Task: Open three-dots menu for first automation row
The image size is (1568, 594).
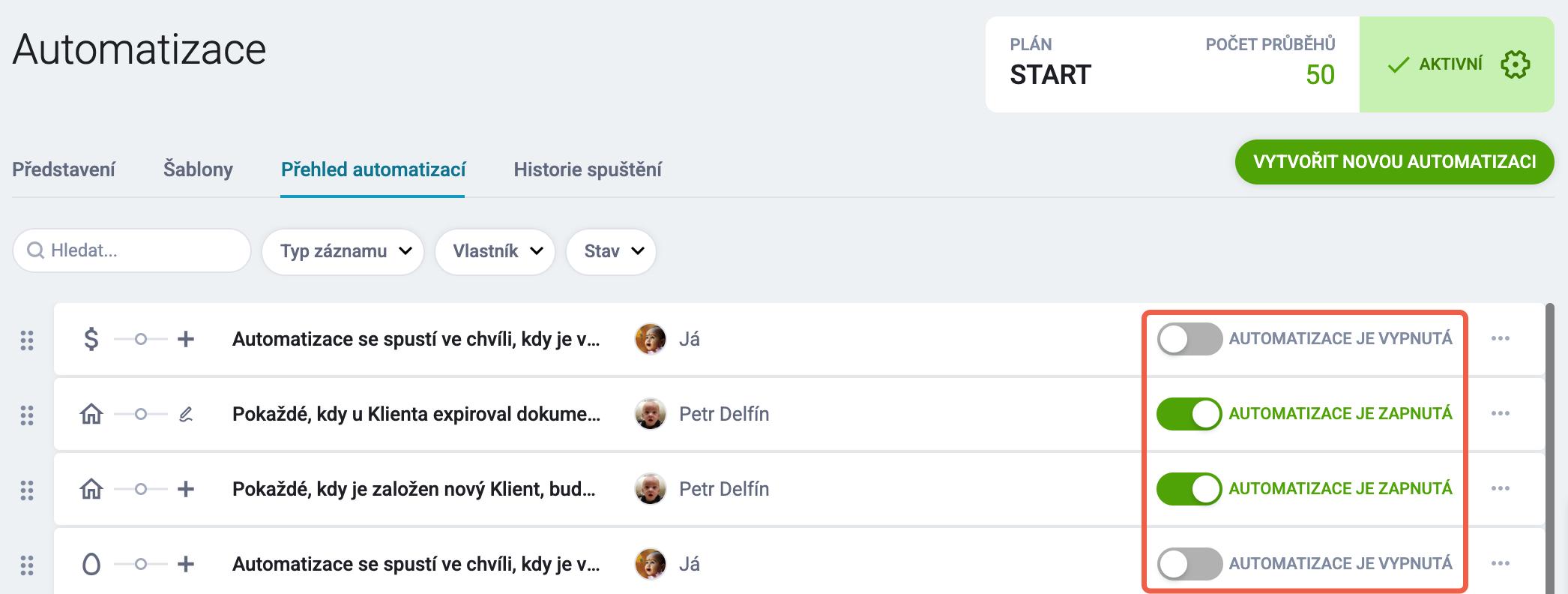Action: 1501,338
